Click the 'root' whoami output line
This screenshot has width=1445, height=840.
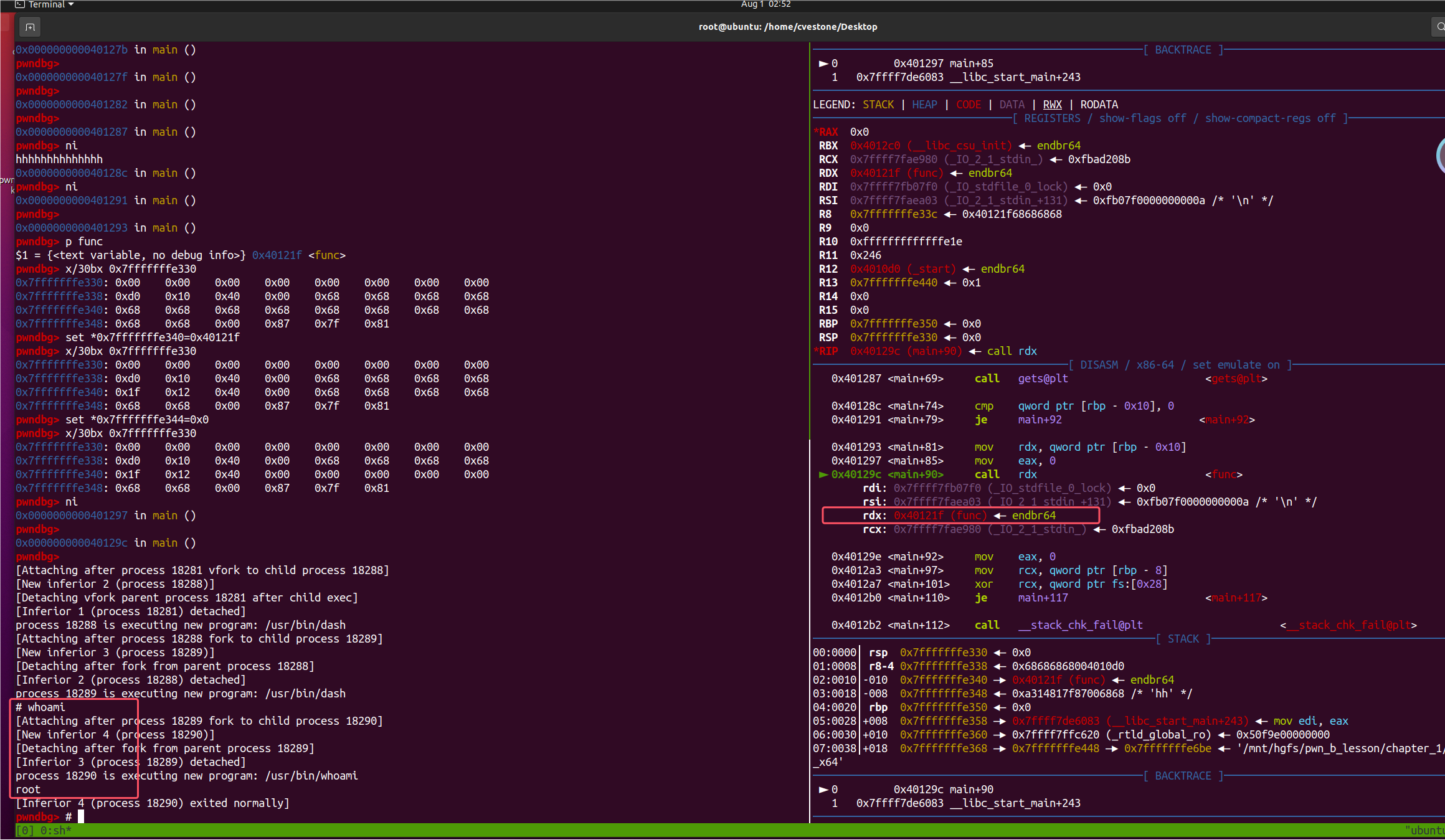(28, 790)
